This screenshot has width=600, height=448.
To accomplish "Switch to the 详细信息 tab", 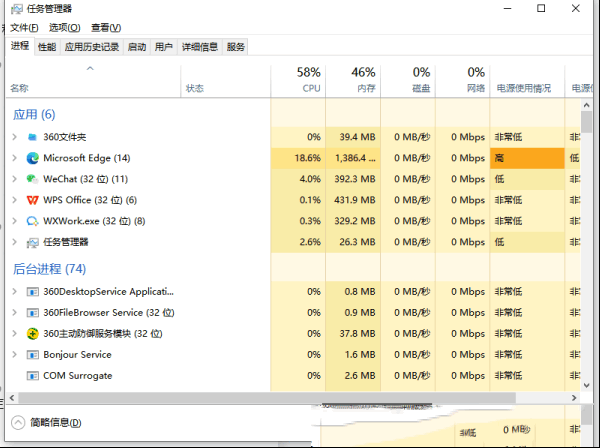I will 200,47.
